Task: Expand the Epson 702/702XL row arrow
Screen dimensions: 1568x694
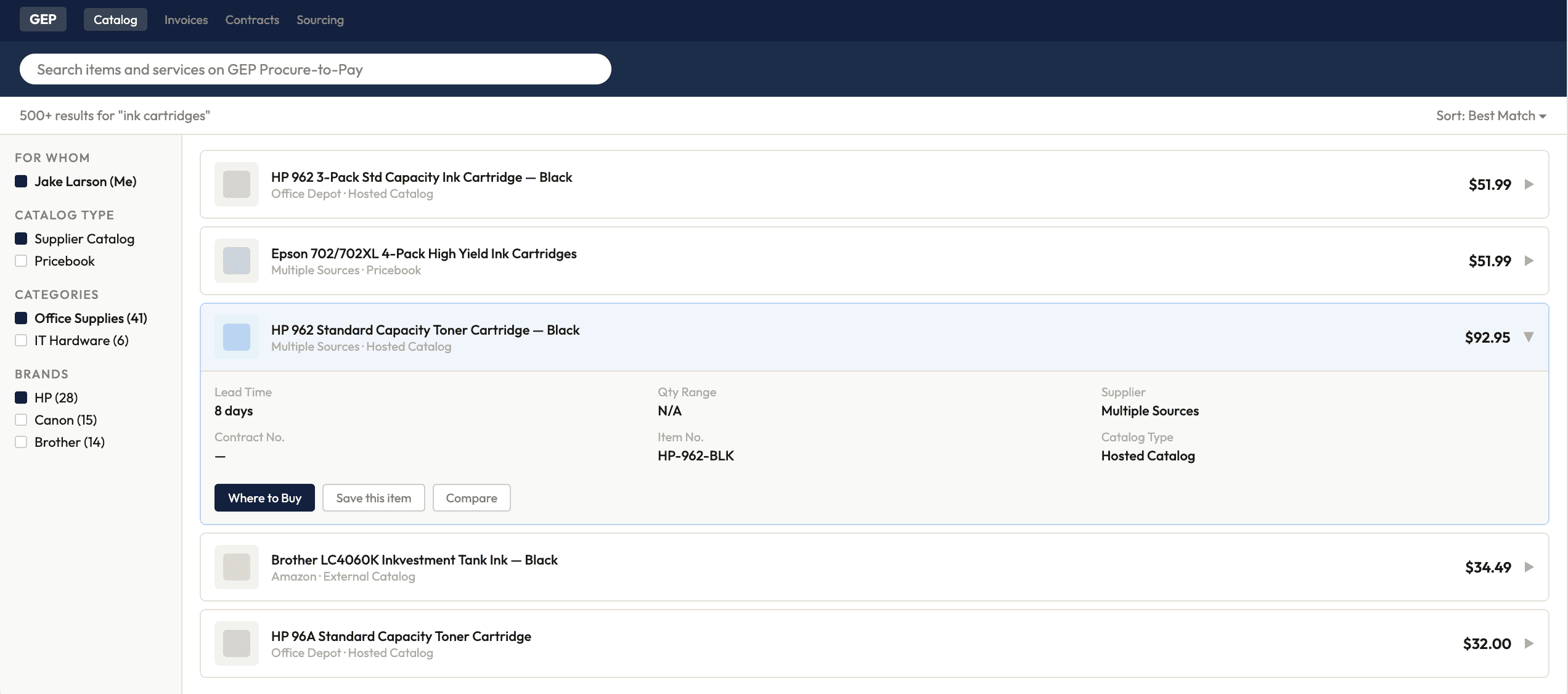Action: [1529, 261]
